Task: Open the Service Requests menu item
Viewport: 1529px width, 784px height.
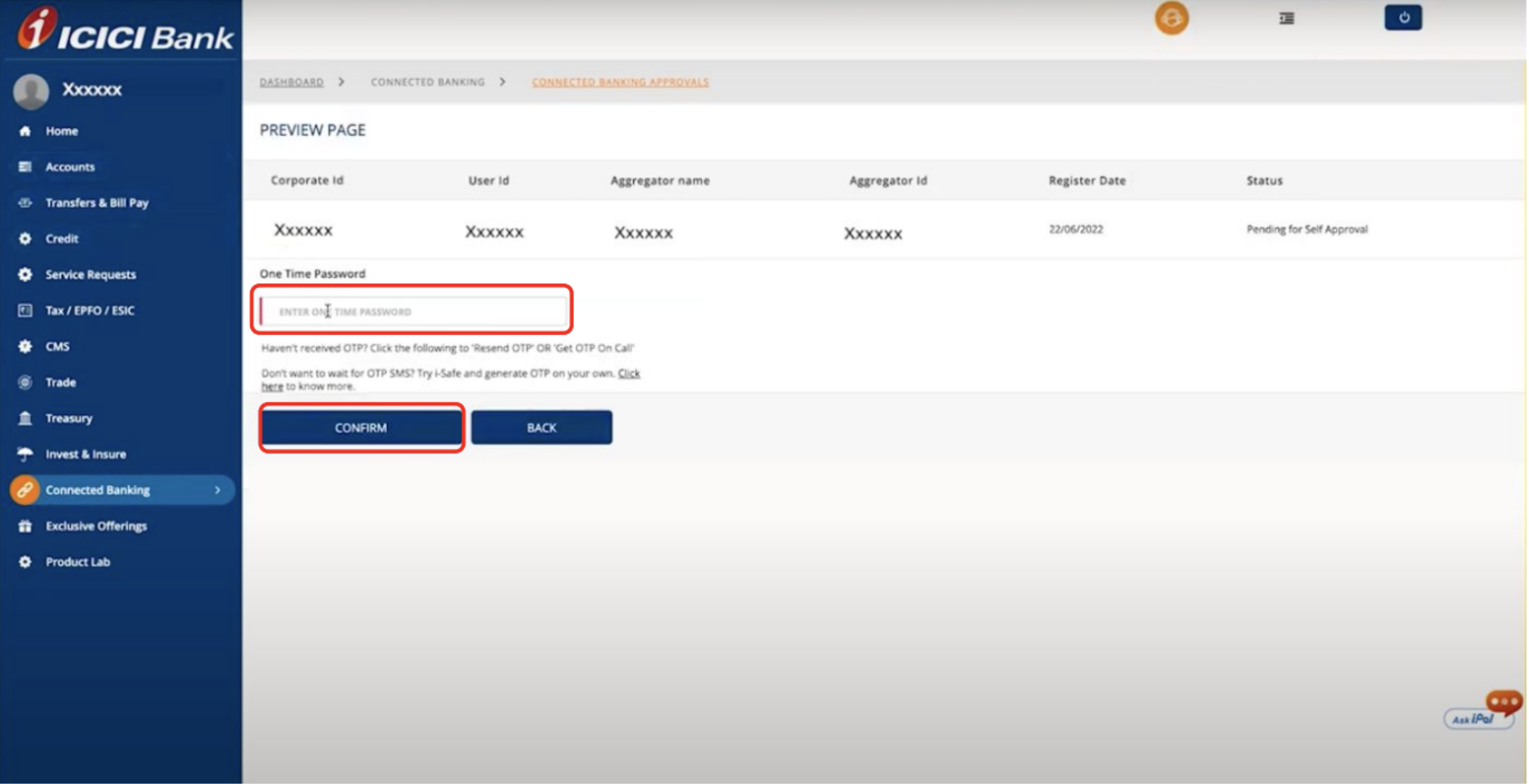Action: [x=90, y=275]
